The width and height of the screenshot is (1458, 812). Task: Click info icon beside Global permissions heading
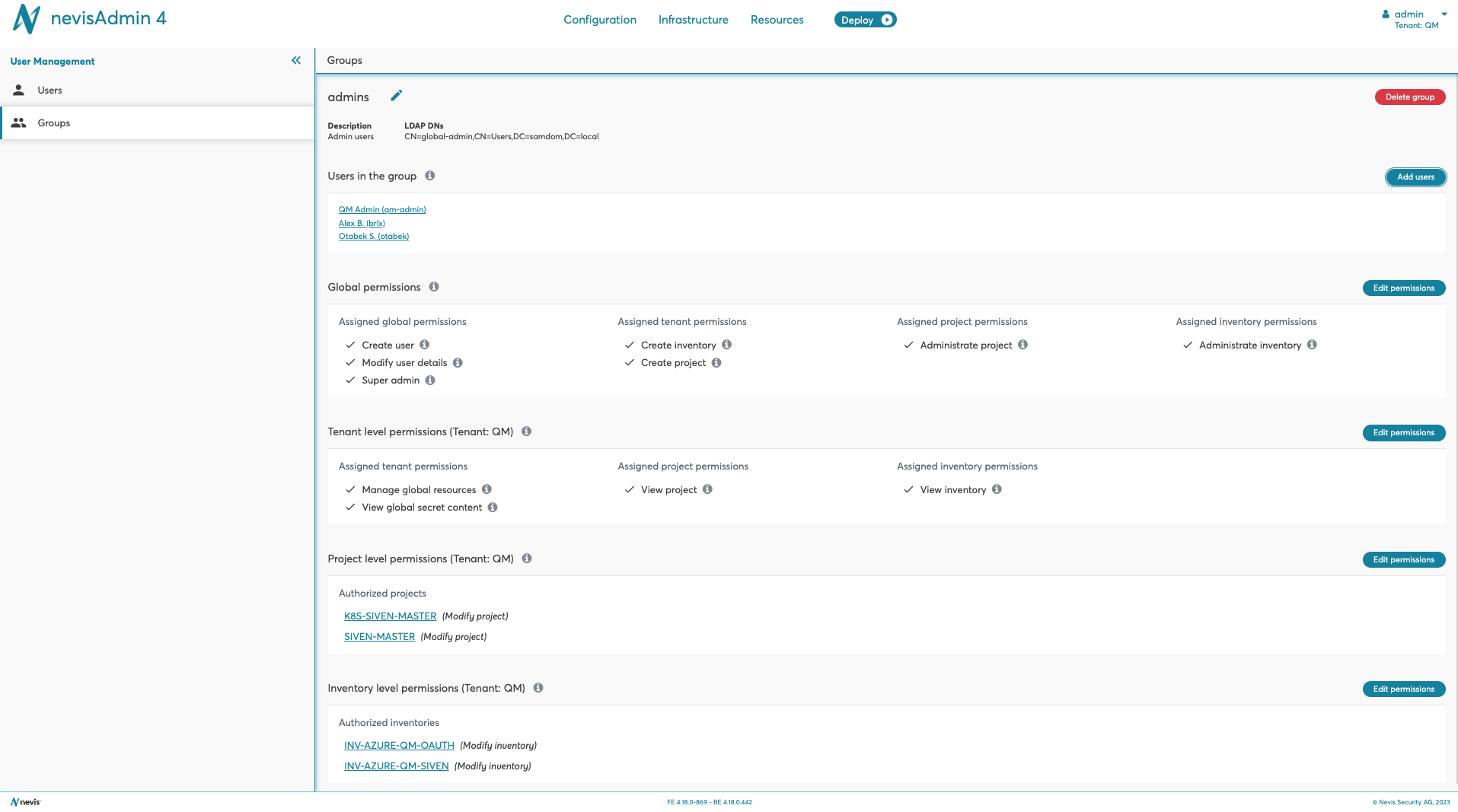click(434, 287)
